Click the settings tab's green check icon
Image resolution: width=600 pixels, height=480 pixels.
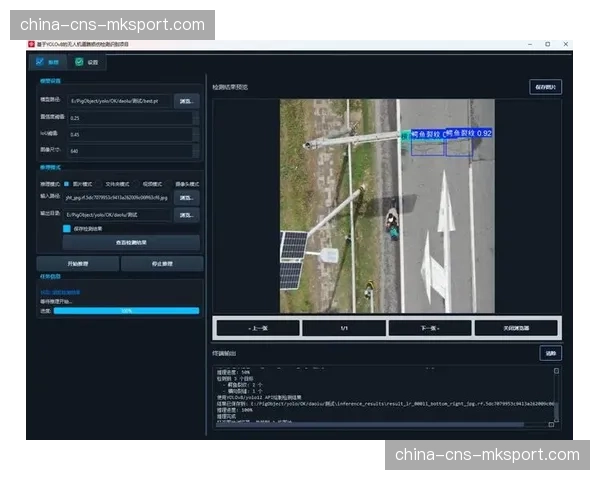[79, 62]
